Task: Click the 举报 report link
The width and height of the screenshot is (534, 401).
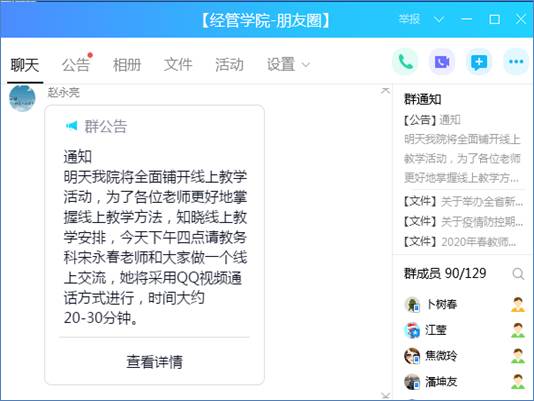Action: 409,19
